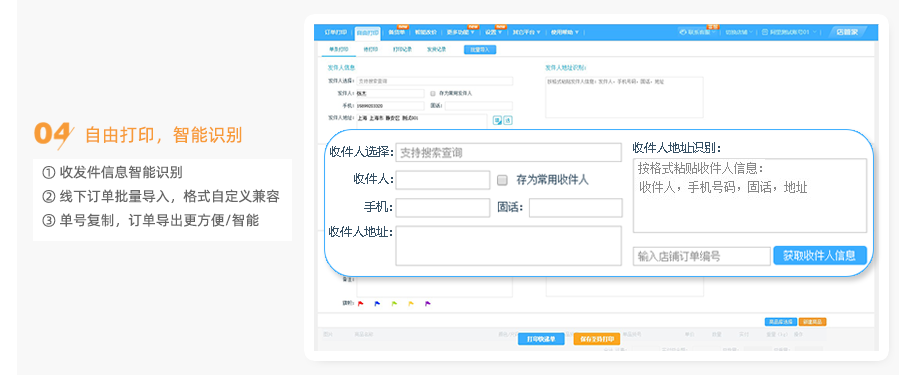Click the purple flag marker
The width and height of the screenshot is (920, 375).
[x=427, y=303]
